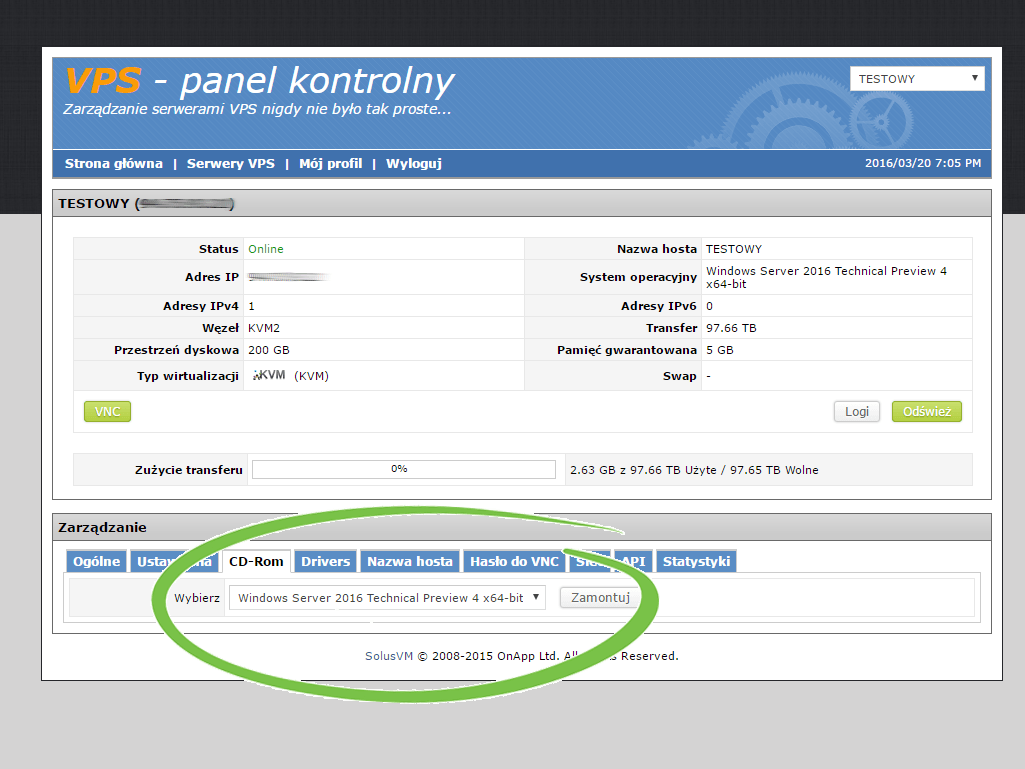Open the Serwery VPS page

[230, 163]
